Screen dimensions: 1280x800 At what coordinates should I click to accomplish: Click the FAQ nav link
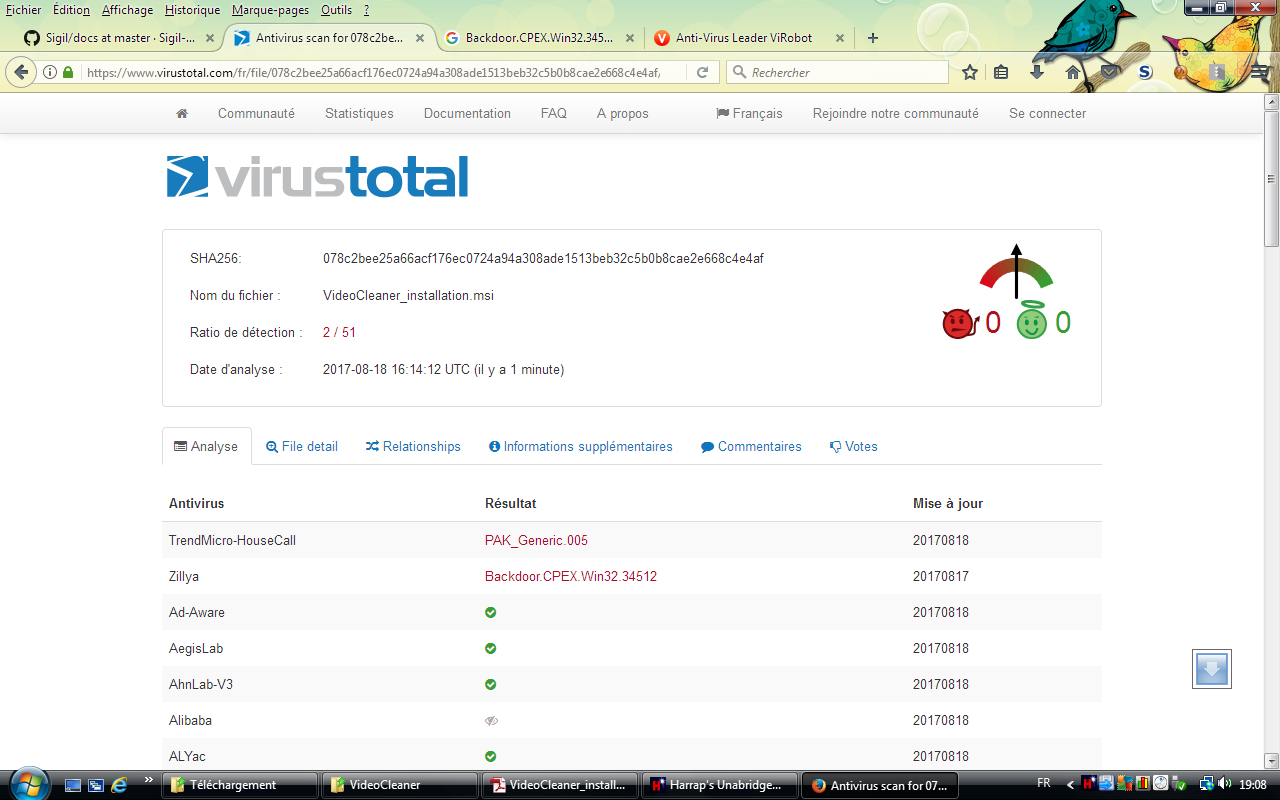[x=554, y=114]
